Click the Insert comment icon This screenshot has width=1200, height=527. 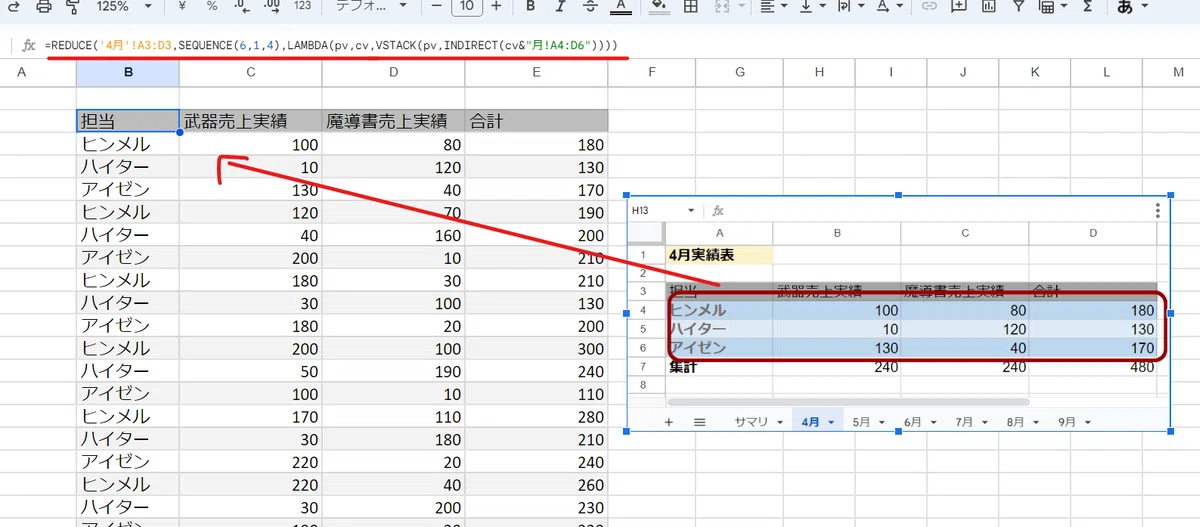959,6
